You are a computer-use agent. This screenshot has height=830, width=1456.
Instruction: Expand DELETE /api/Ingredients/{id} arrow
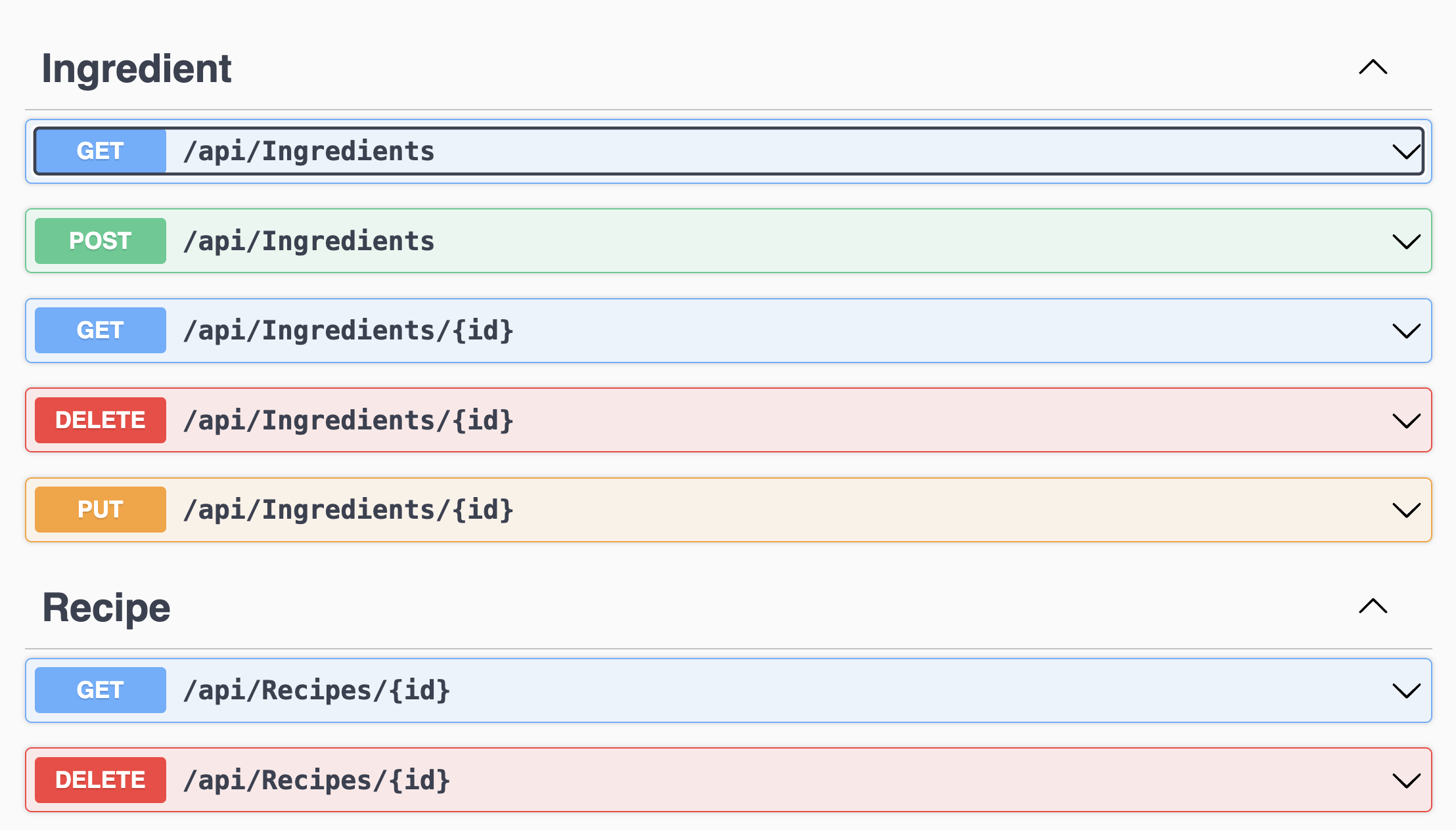tap(1406, 420)
